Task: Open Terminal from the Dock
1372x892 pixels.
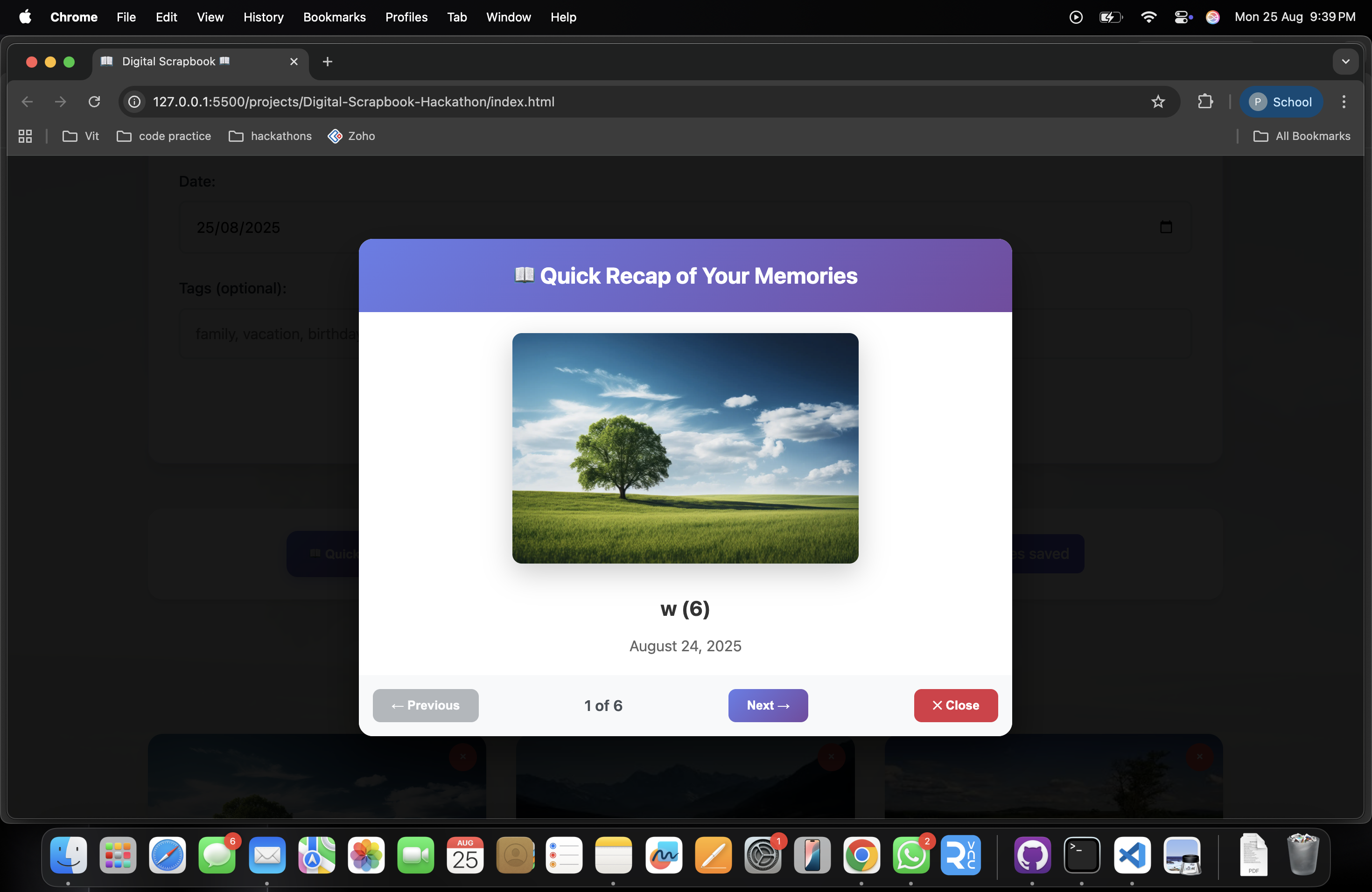Action: pyautogui.click(x=1082, y=855)
